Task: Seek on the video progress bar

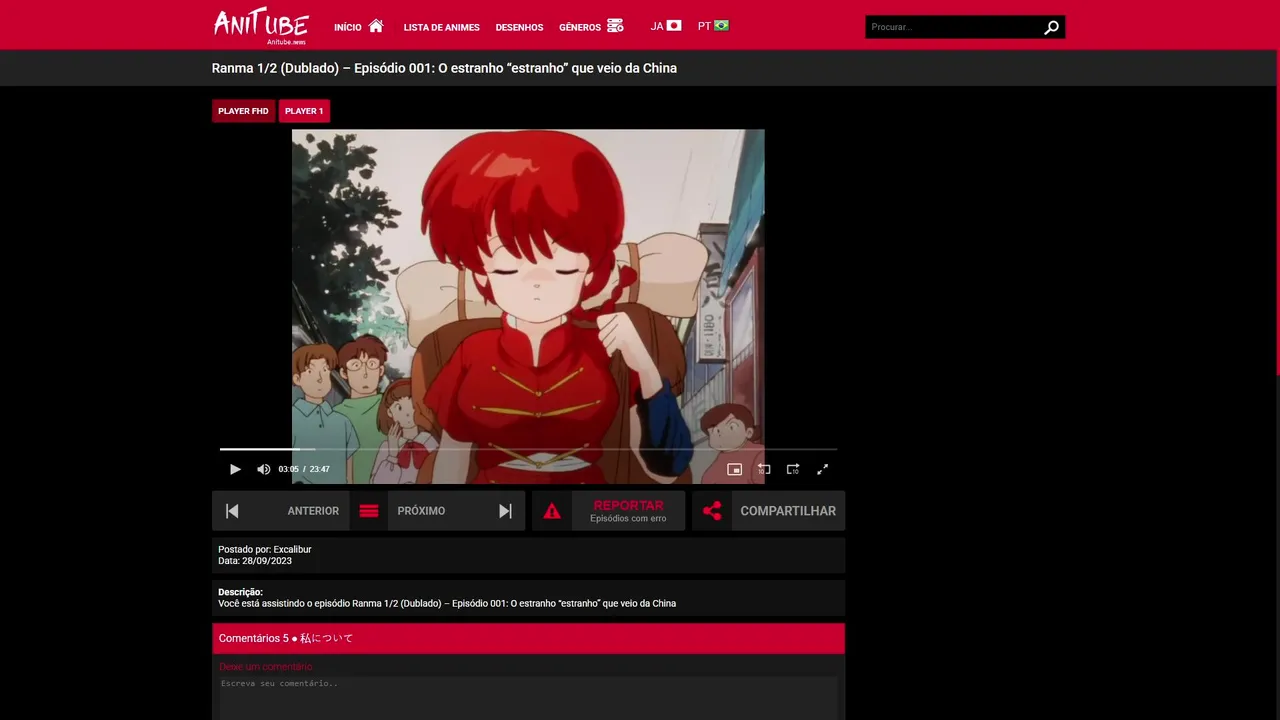Action: coord(528,449)
